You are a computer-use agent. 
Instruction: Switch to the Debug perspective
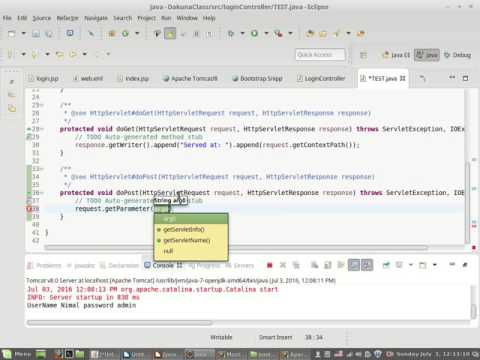point(458,55)
